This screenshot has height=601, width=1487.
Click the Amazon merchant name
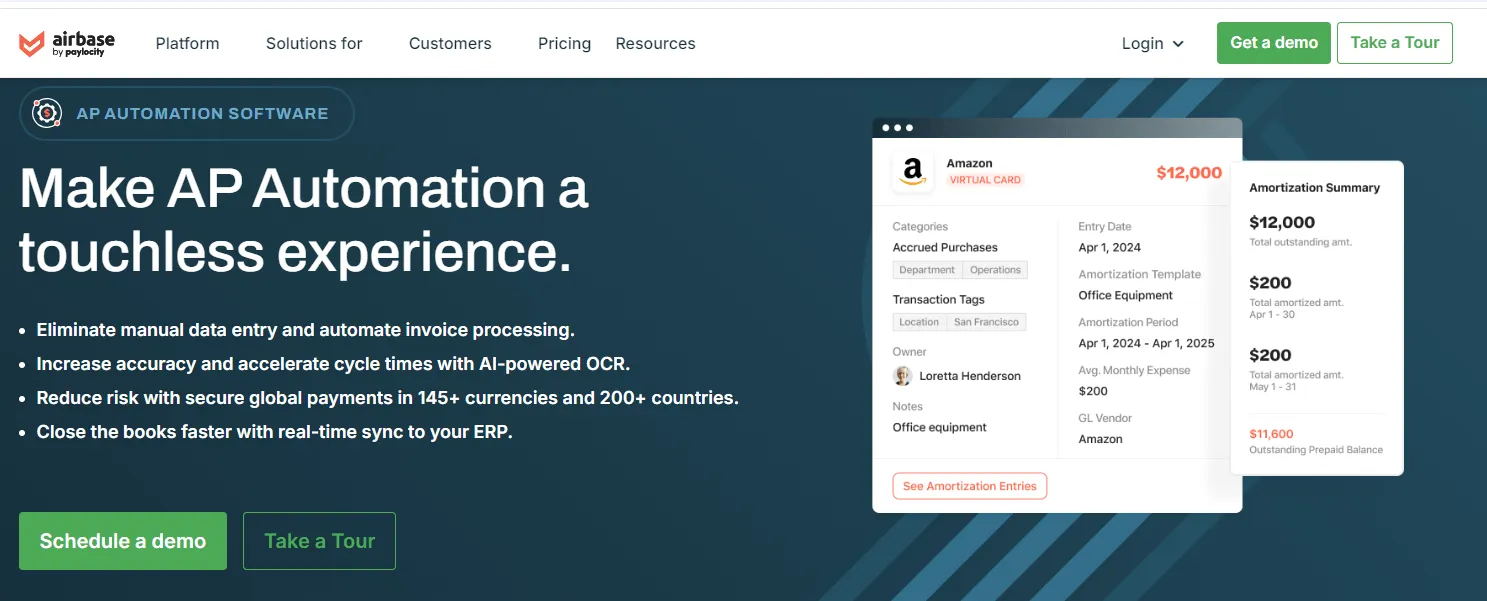970,163
